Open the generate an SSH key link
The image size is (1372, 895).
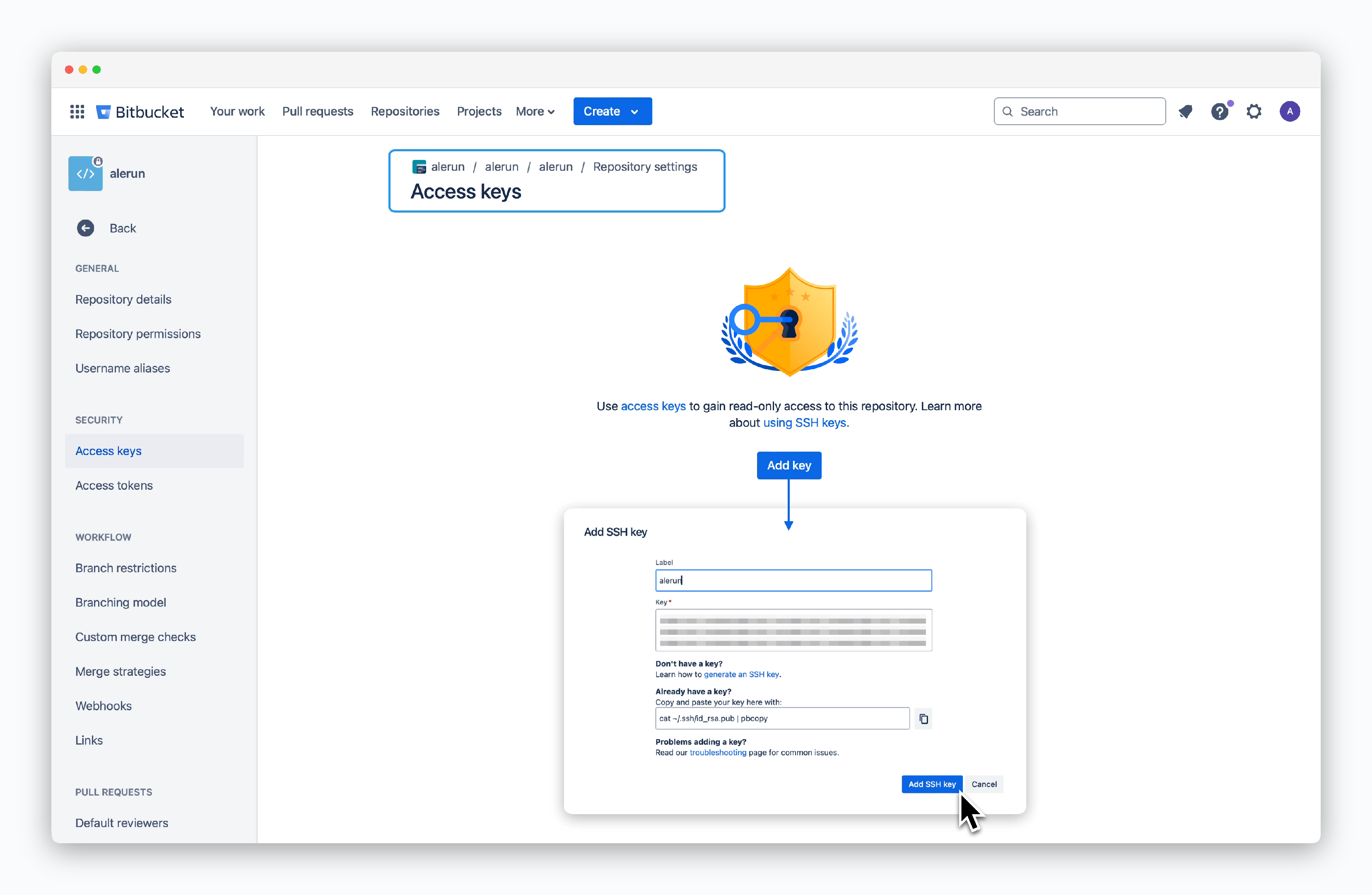pyautogui.click(x=741, y=674)
